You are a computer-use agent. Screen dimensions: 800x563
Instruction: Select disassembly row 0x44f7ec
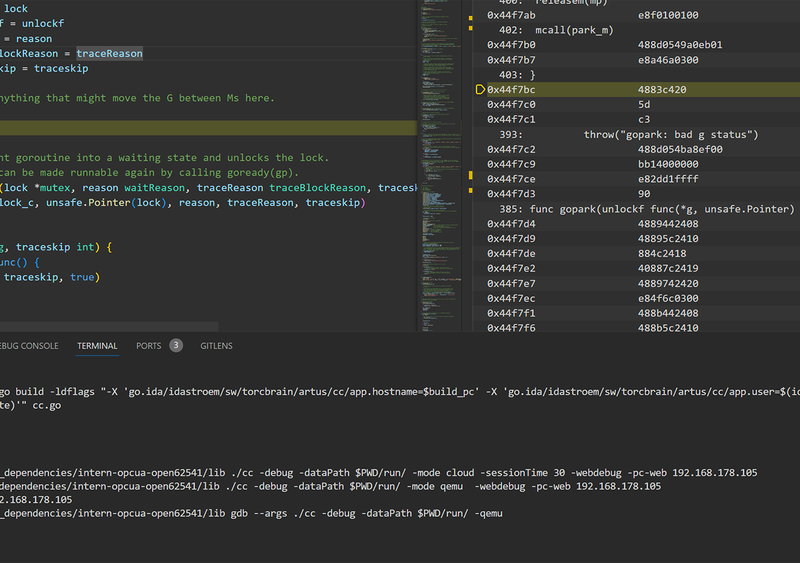(636, 298)
